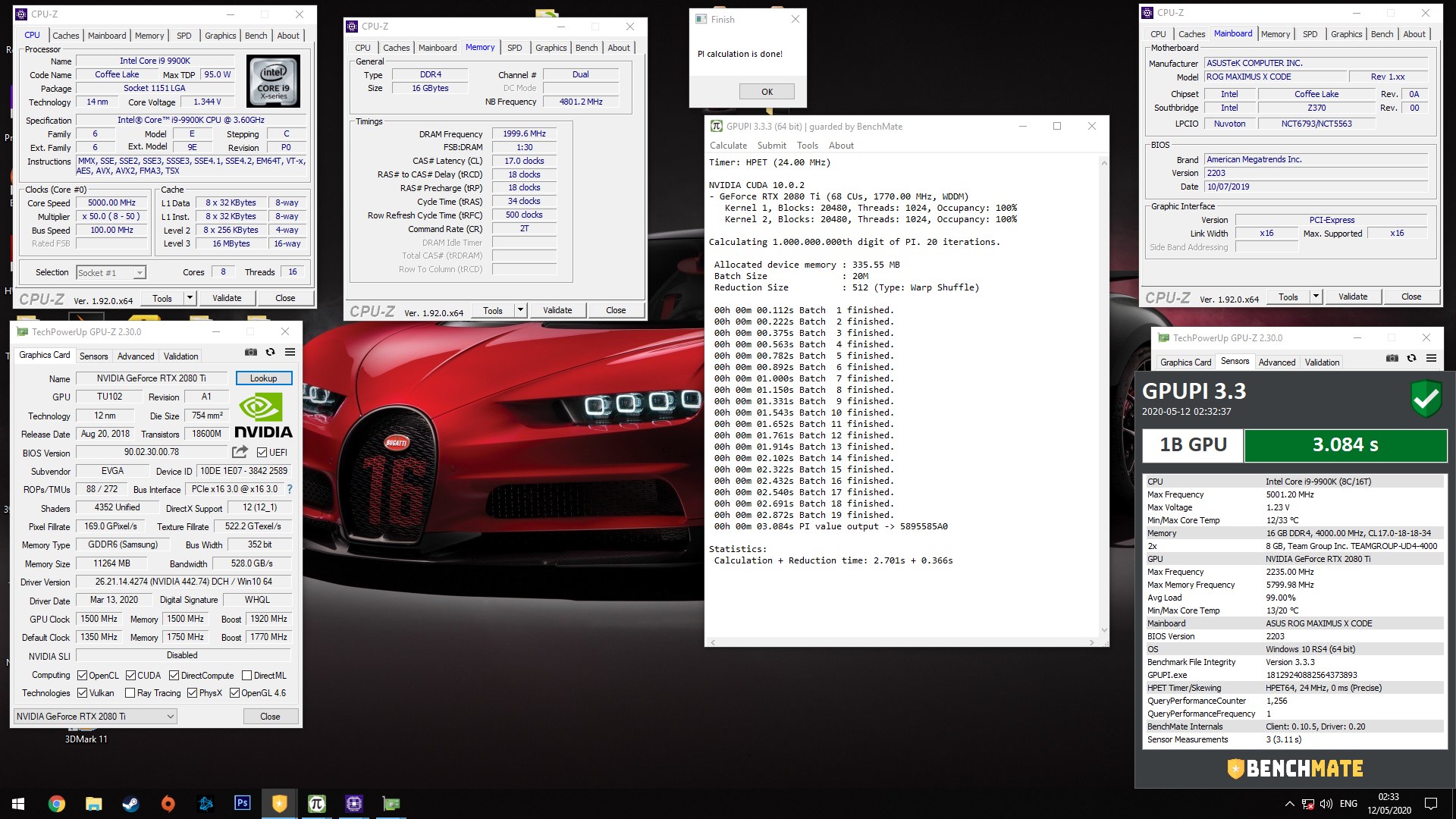1456x819 pixels.
Task: Toggle the Vulkan checkbox
Action: [83, 693]
